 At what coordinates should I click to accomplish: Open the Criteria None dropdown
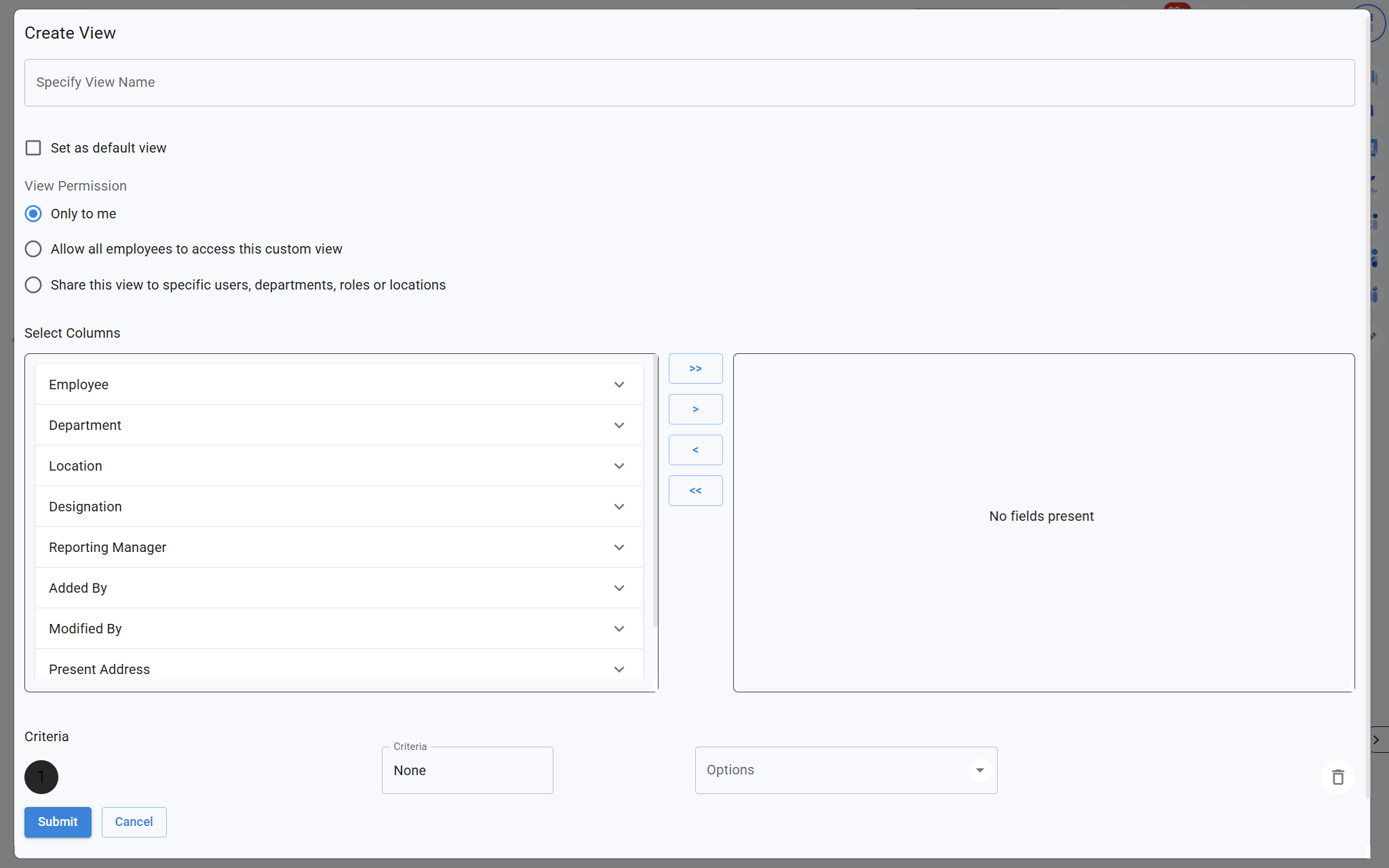click(x=467, y=770)
